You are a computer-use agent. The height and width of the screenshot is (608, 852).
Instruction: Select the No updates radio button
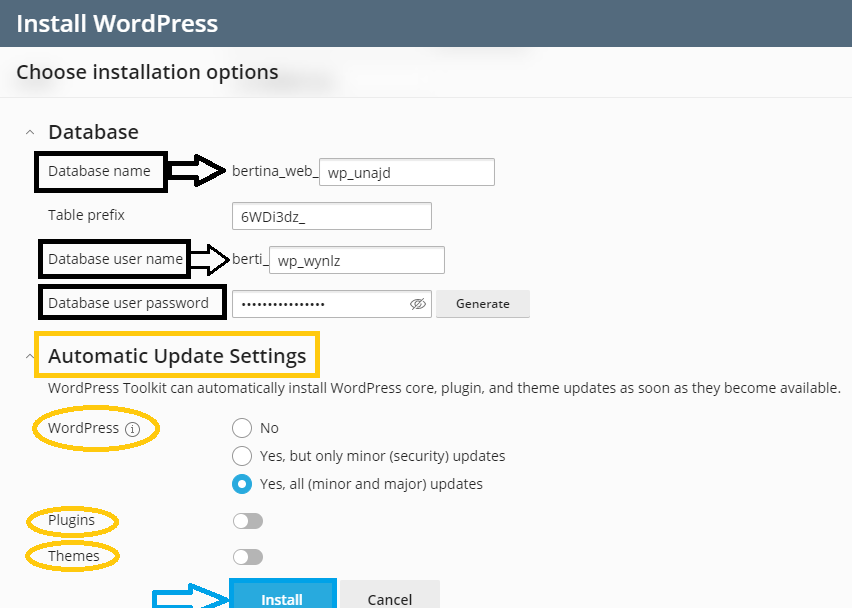(242, 428)
